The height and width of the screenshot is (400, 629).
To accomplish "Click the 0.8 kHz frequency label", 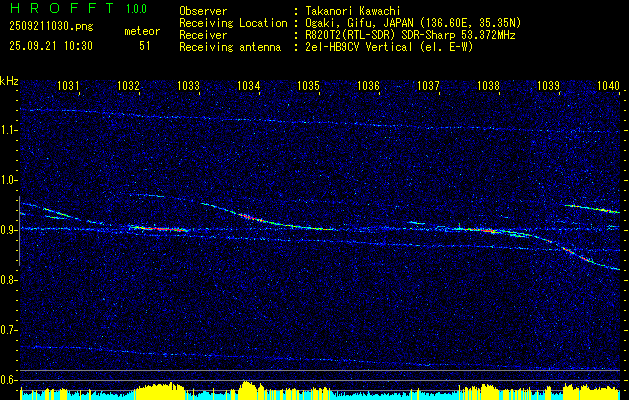I will click(x=8, y=280).
